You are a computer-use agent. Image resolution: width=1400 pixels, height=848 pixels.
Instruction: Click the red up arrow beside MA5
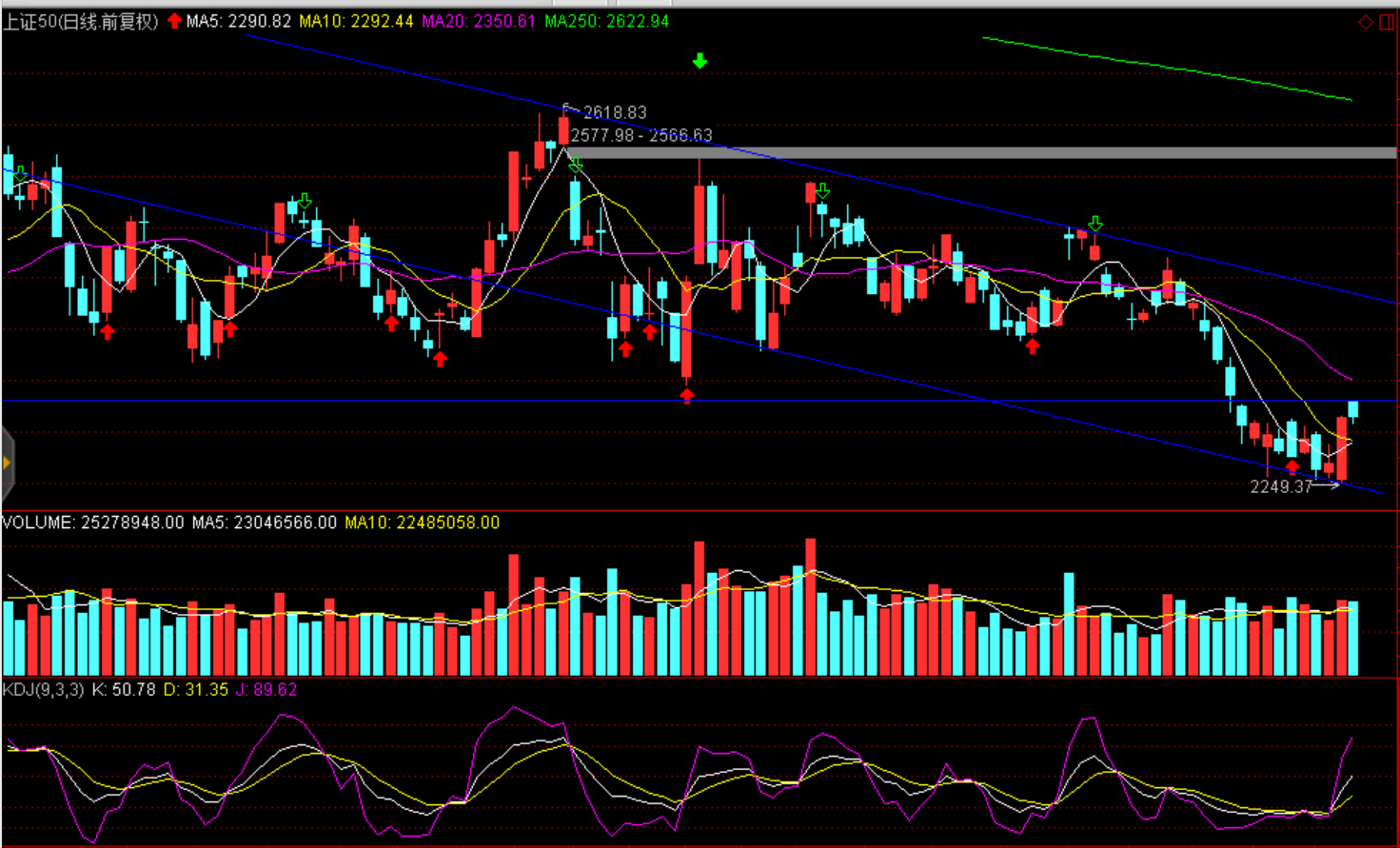pos(174,21)
